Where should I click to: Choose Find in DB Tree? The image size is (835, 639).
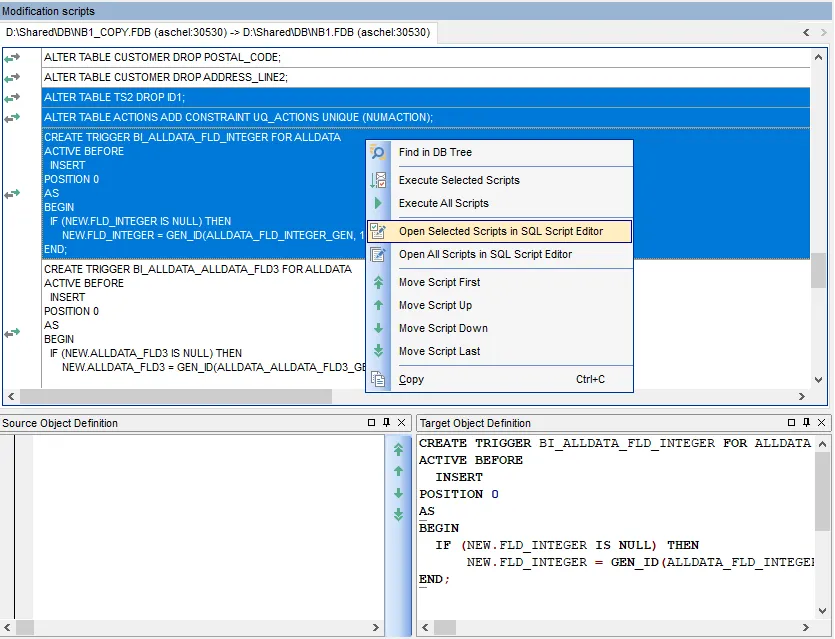click(500, 152)
